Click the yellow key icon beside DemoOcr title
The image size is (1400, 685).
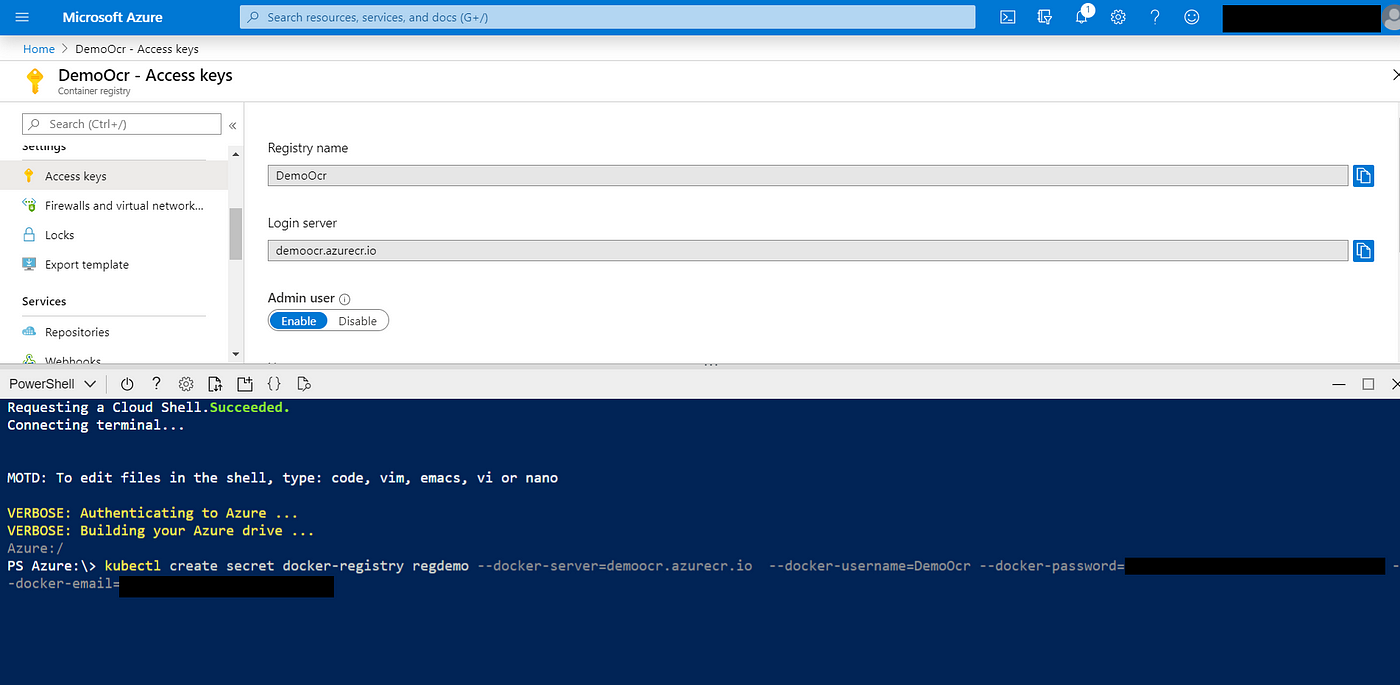tap(35, 81)
